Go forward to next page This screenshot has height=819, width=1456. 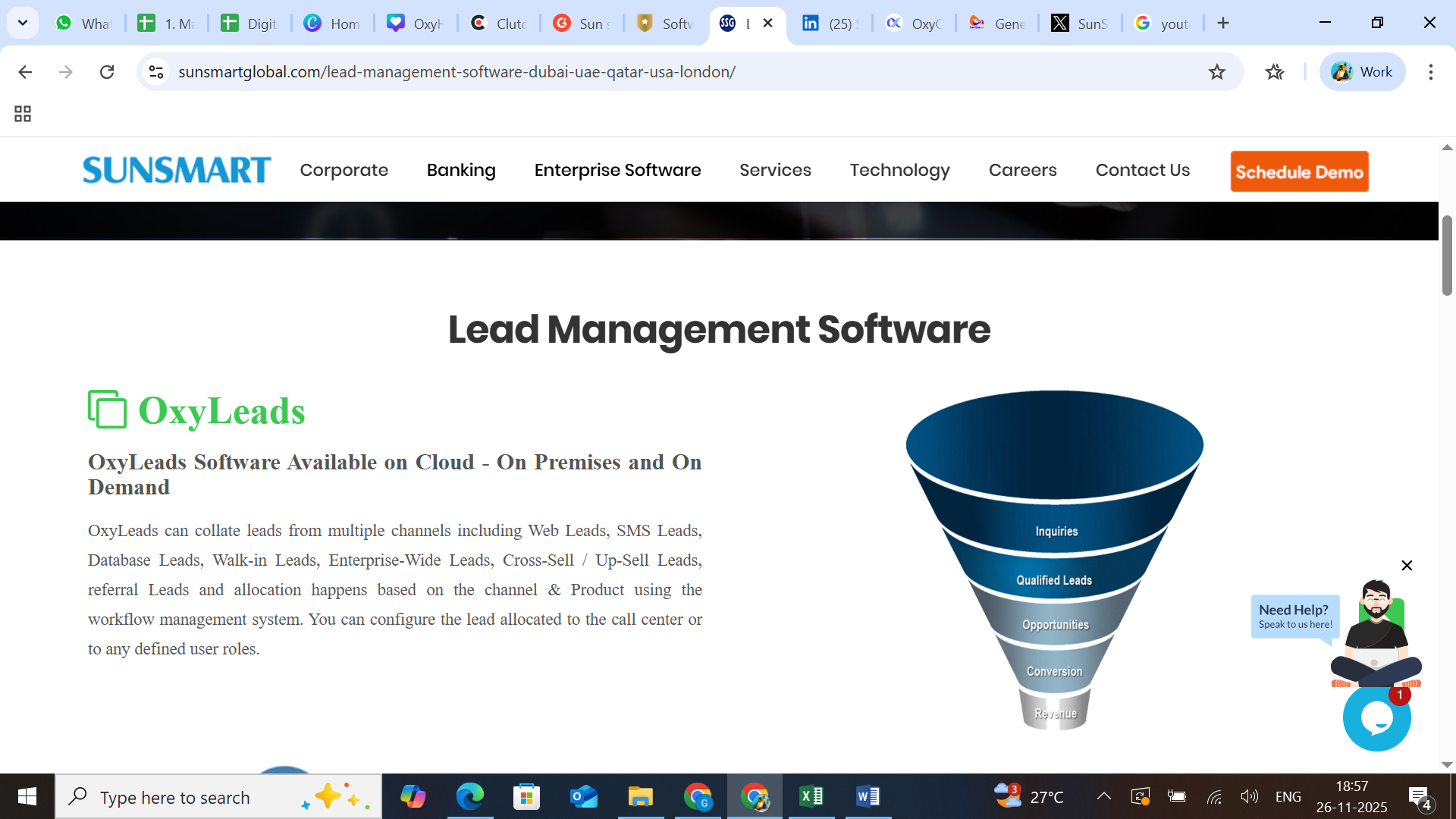point(66,72)
